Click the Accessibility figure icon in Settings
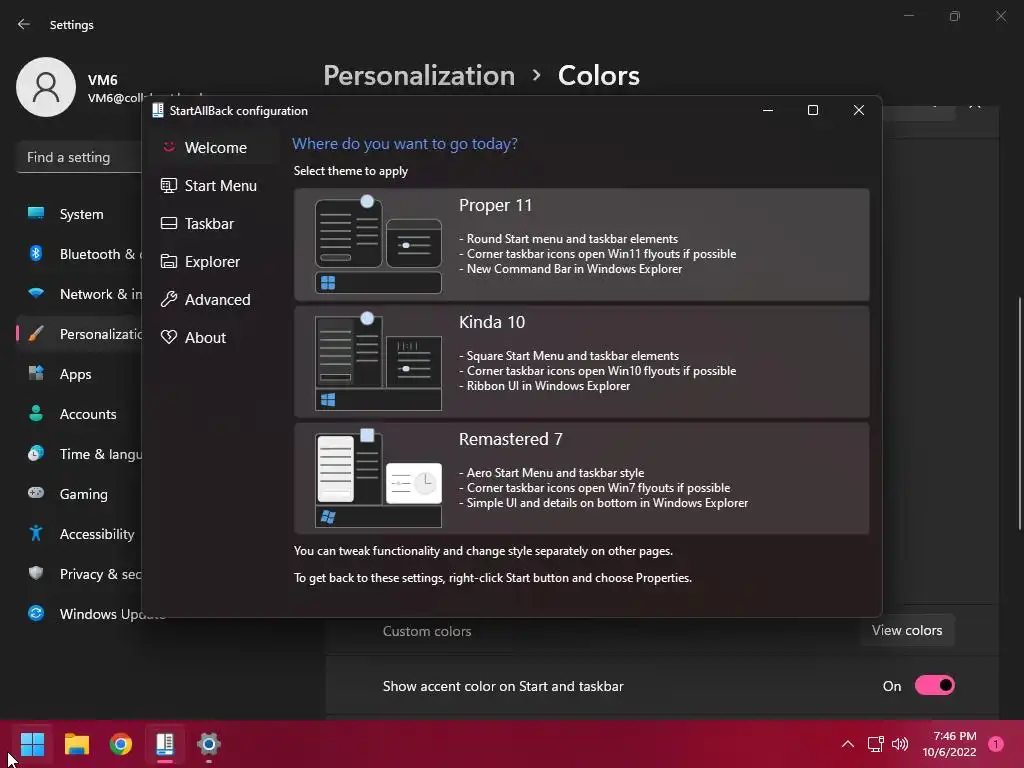Screen dimensions: 1024x768 tap(36, 534)
